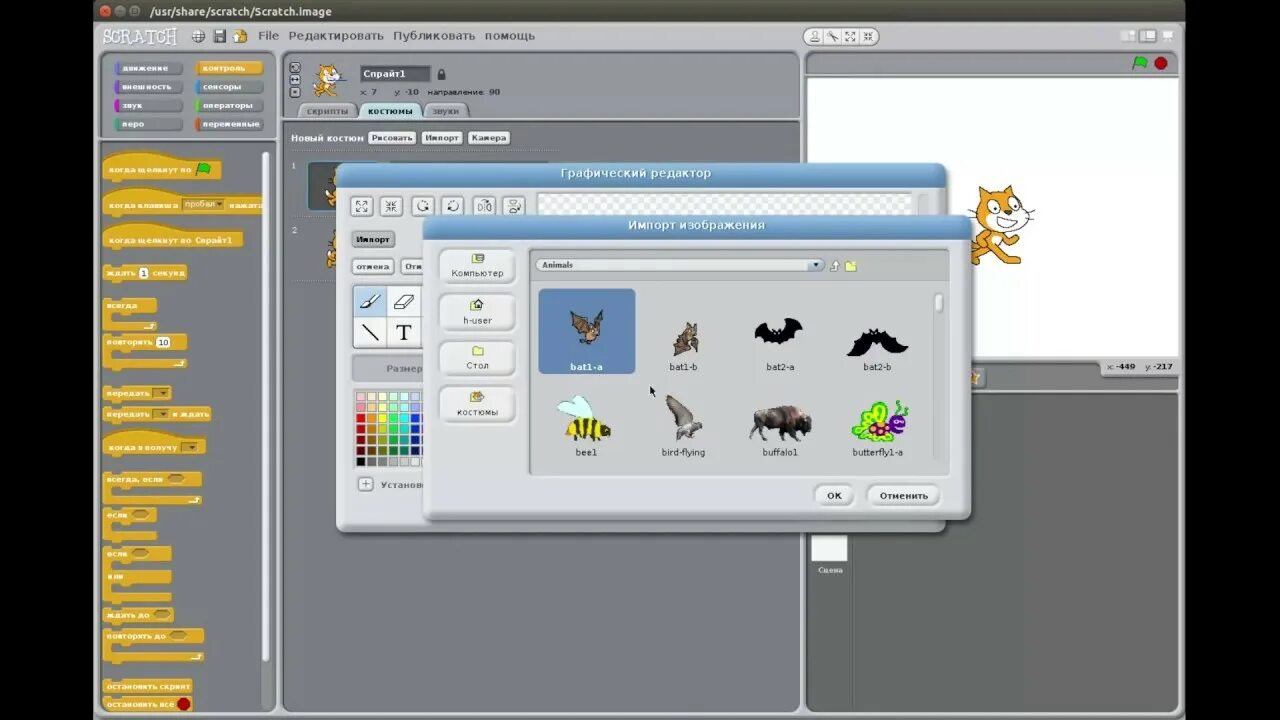This screenshot has width=1280, height=720.
Task: Select the text T tool
Action: point(404,333)
